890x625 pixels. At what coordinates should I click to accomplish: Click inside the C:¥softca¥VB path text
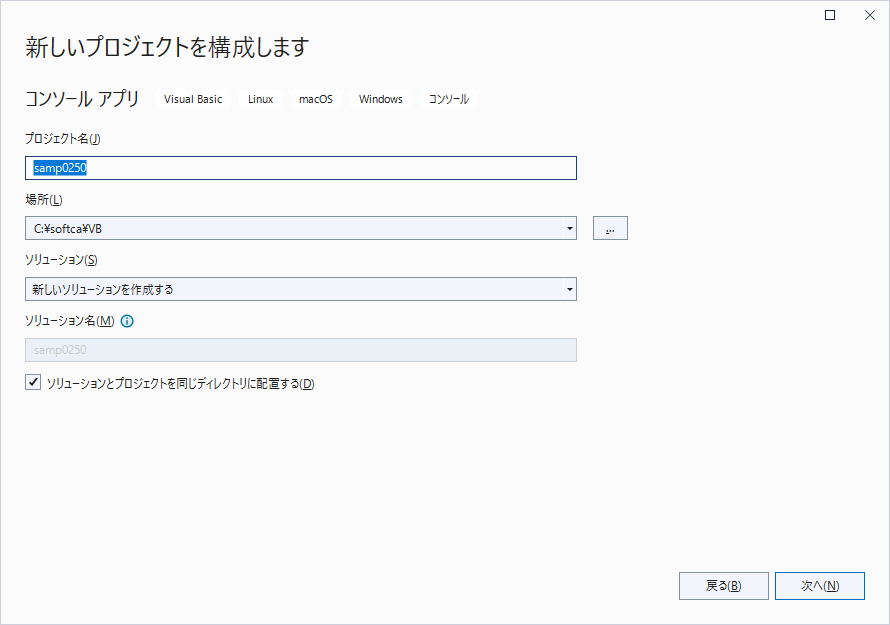(x=68, y=229)
